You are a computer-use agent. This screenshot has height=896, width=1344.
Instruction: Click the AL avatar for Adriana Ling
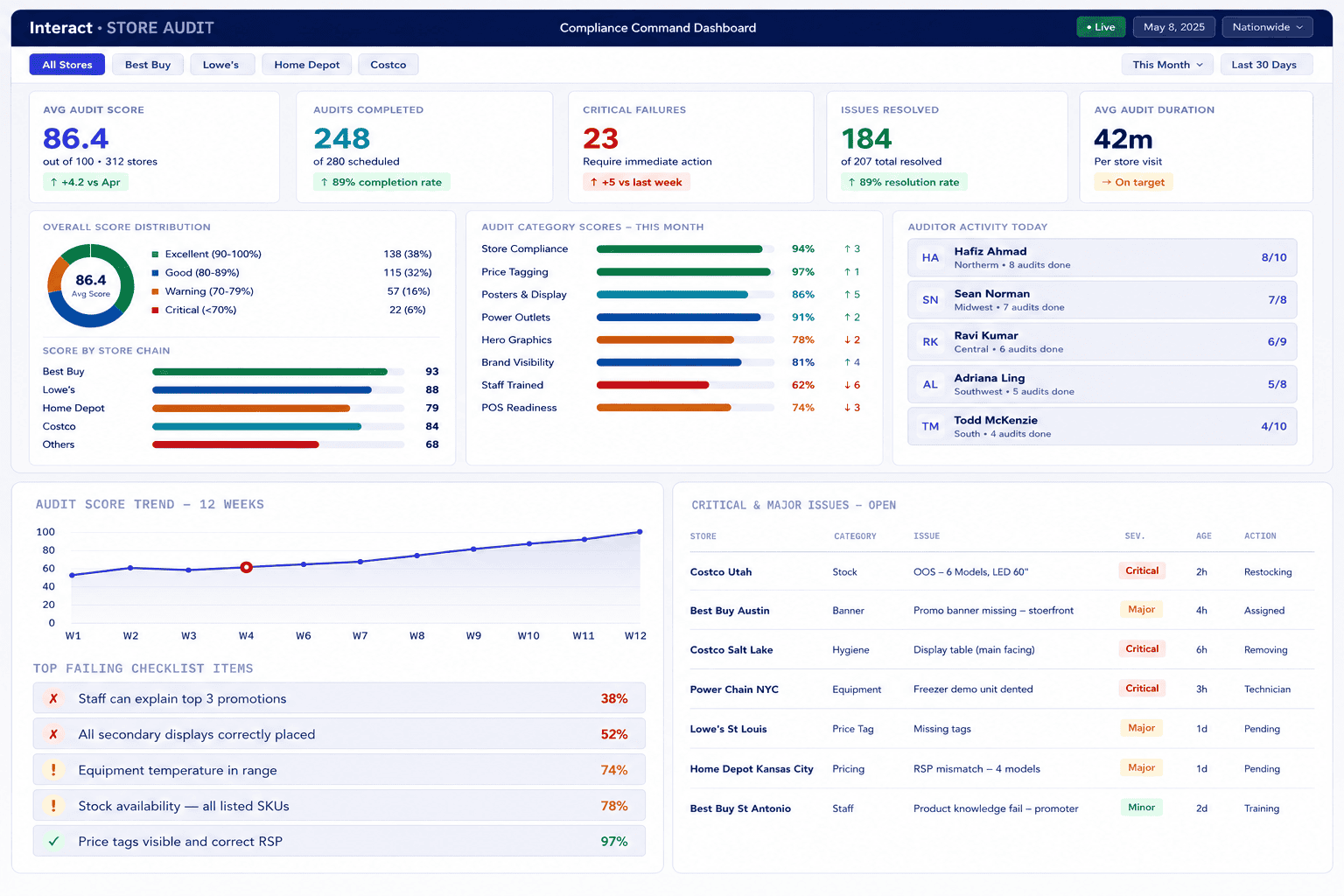[930, 384]
